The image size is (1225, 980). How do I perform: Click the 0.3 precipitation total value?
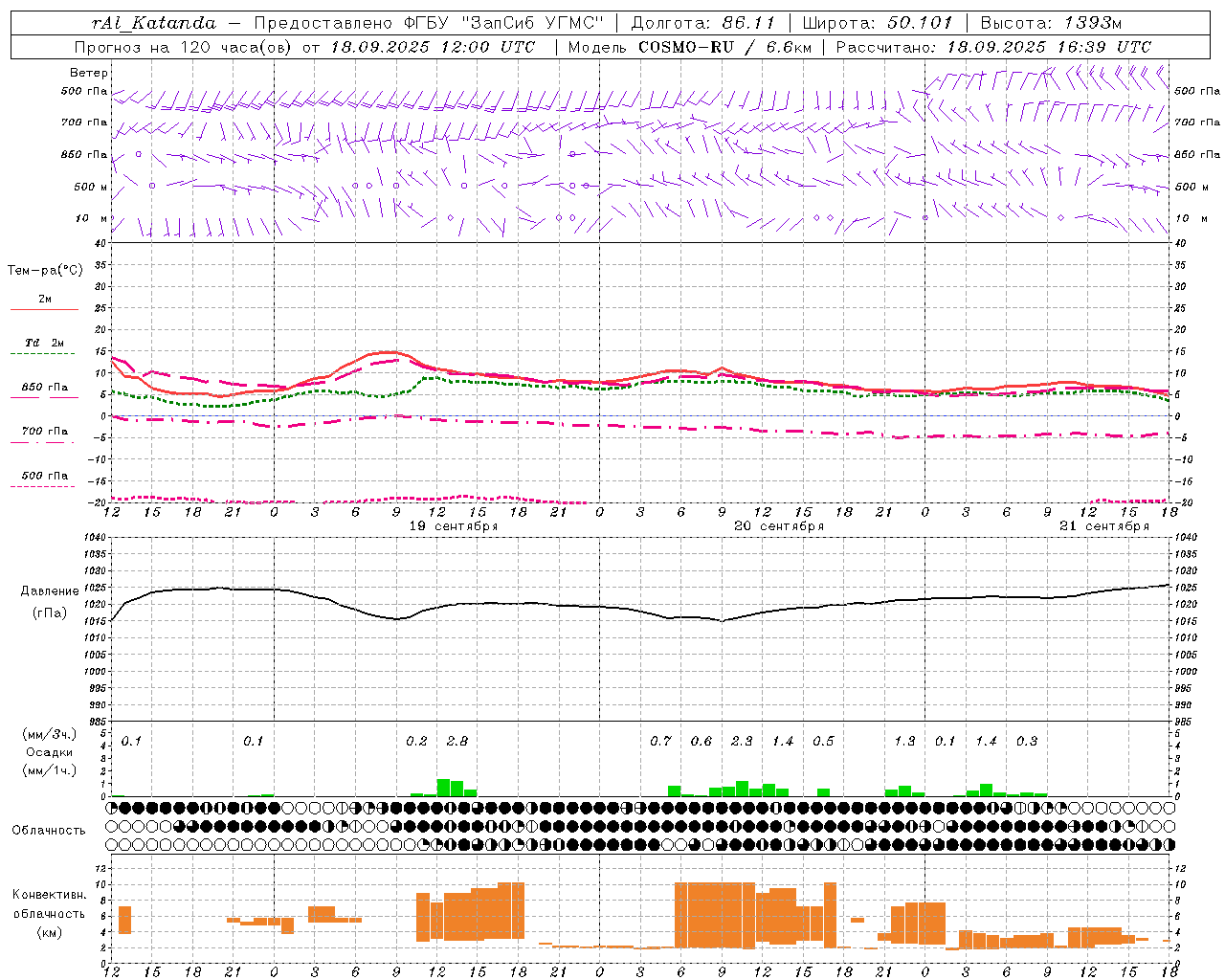coord(1027,741)
